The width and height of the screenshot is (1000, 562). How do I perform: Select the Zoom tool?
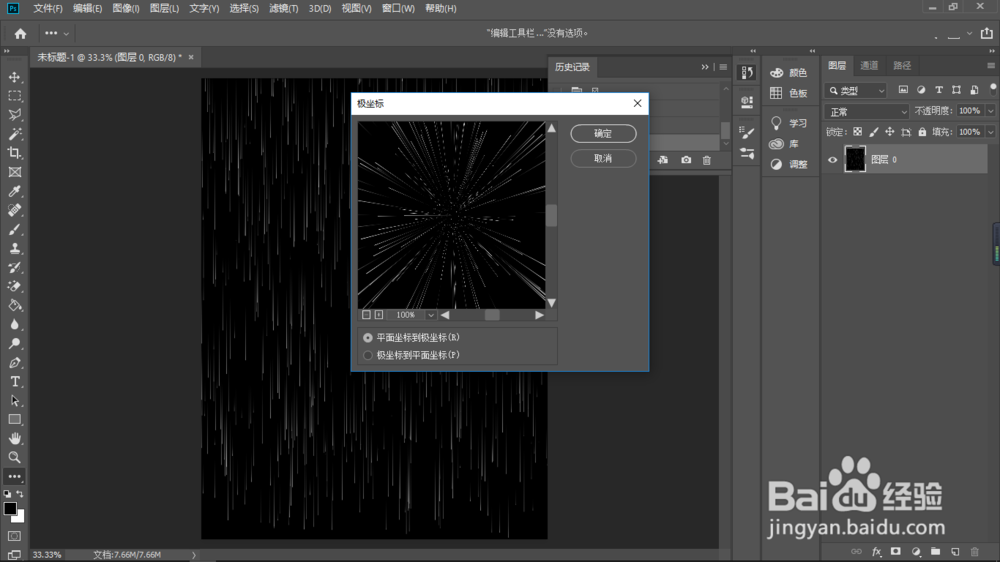point(15,457)
